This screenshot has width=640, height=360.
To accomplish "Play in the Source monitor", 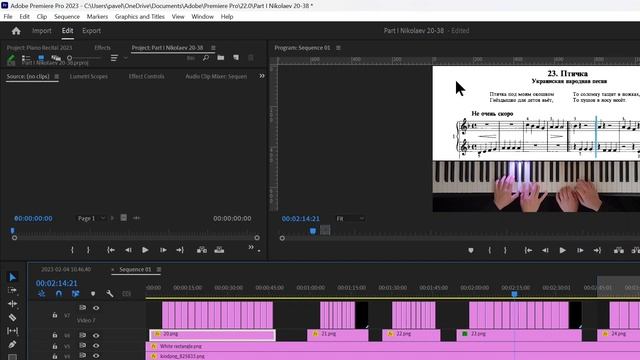I will 145,250.
